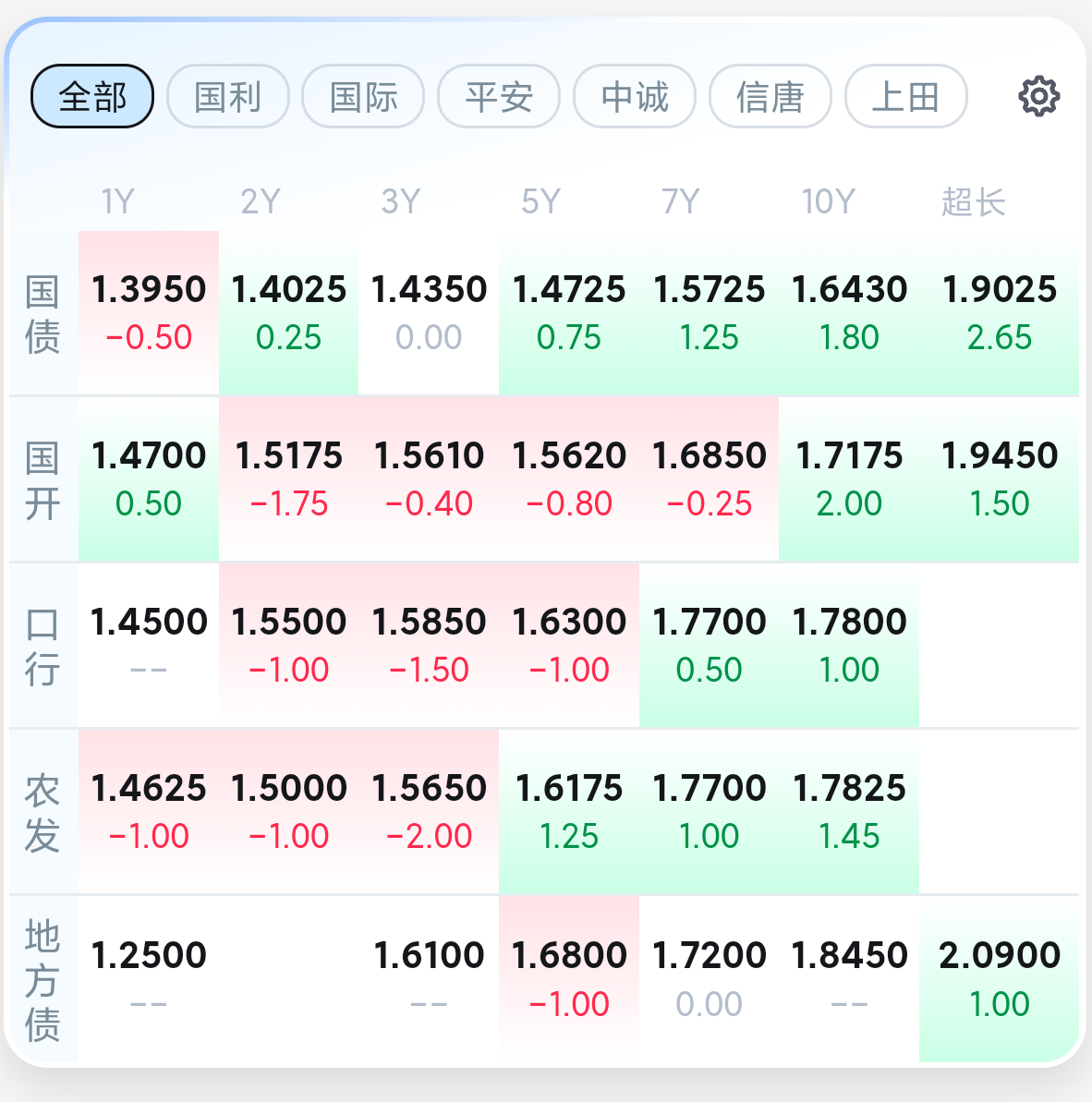Viewport: 1092px width, 1102px height.
Task: Switch to the 国利 tab
Action: click(227, 96)
